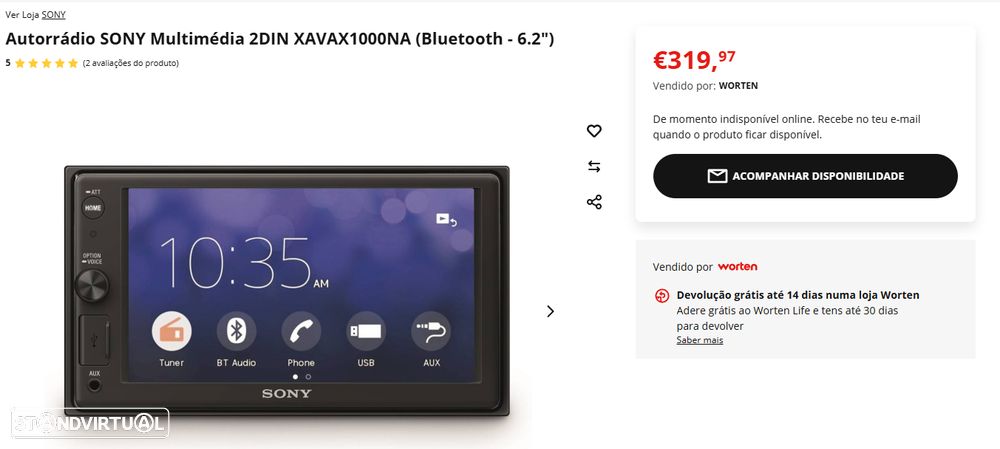Click the first page dot on stereo display

point(295,377)
